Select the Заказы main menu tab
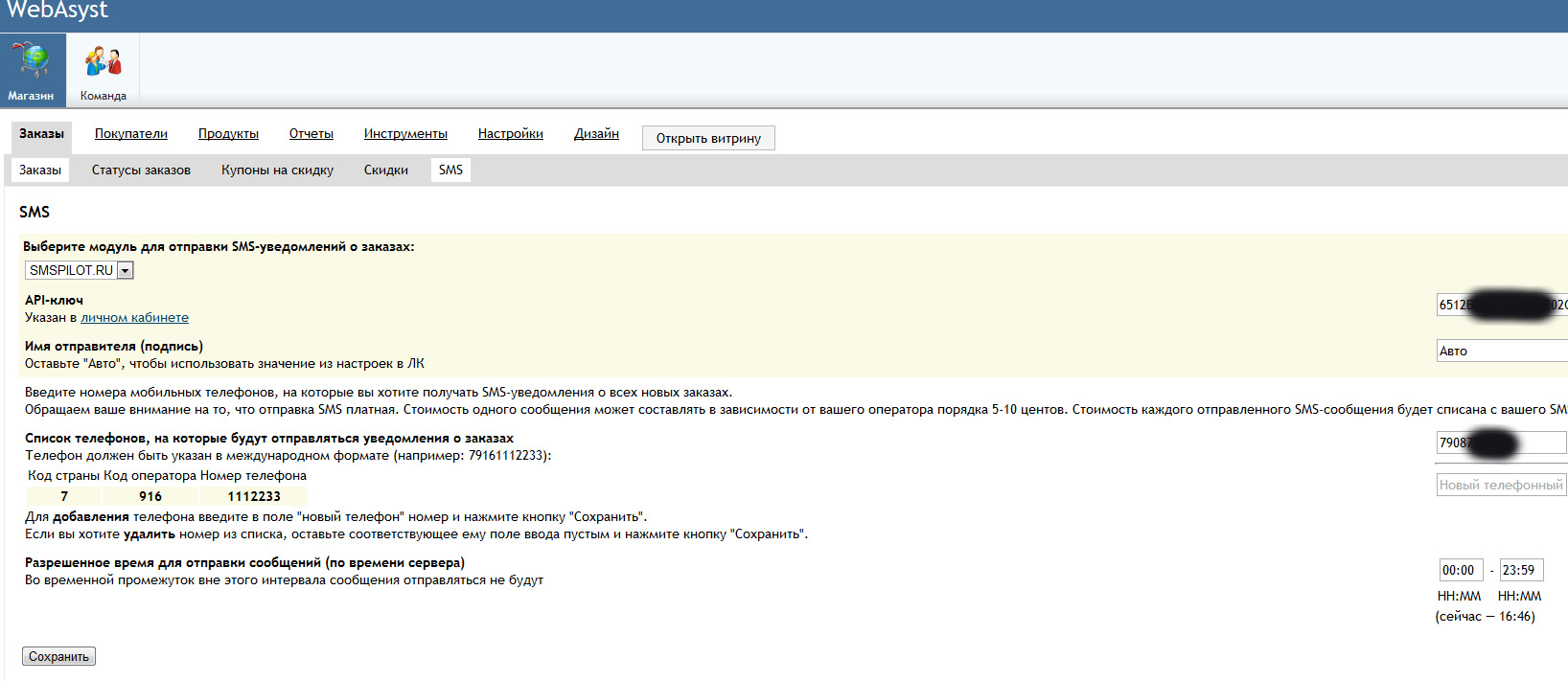The height and width of the screenshot is (681, 1568). click(41, 134)
